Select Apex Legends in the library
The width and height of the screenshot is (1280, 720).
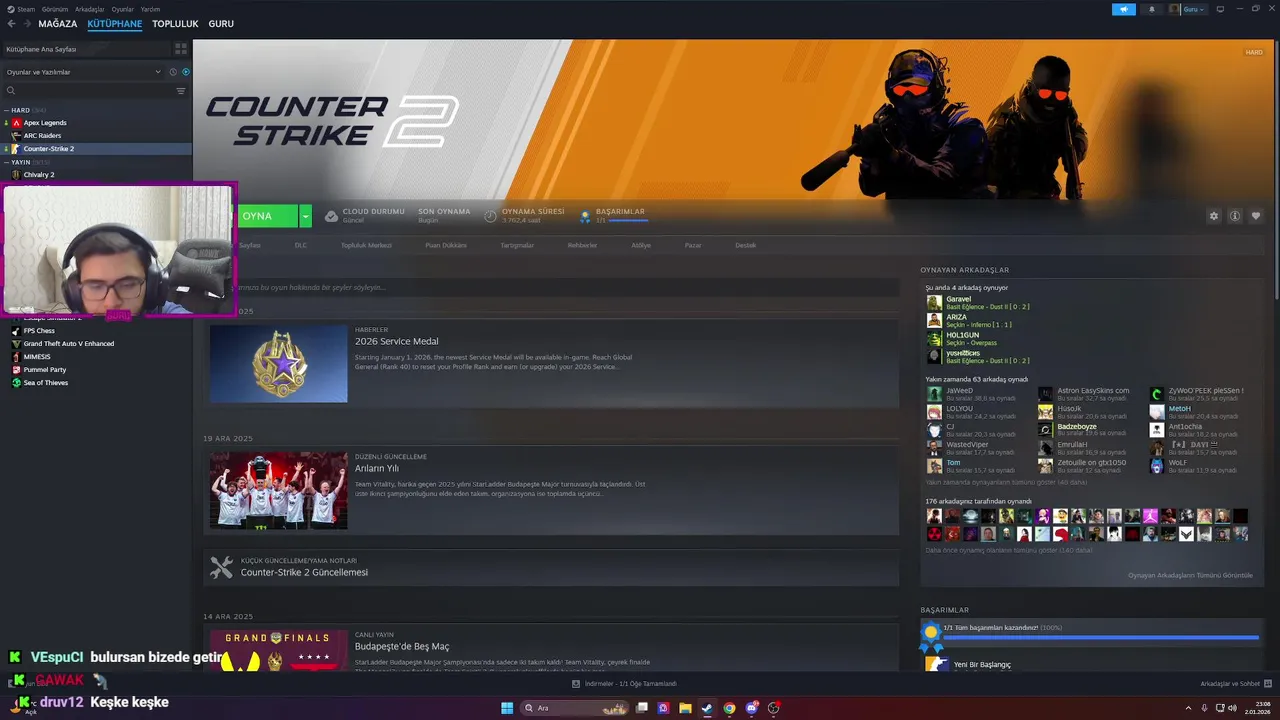pyautogui.click(x=45, y=123)
